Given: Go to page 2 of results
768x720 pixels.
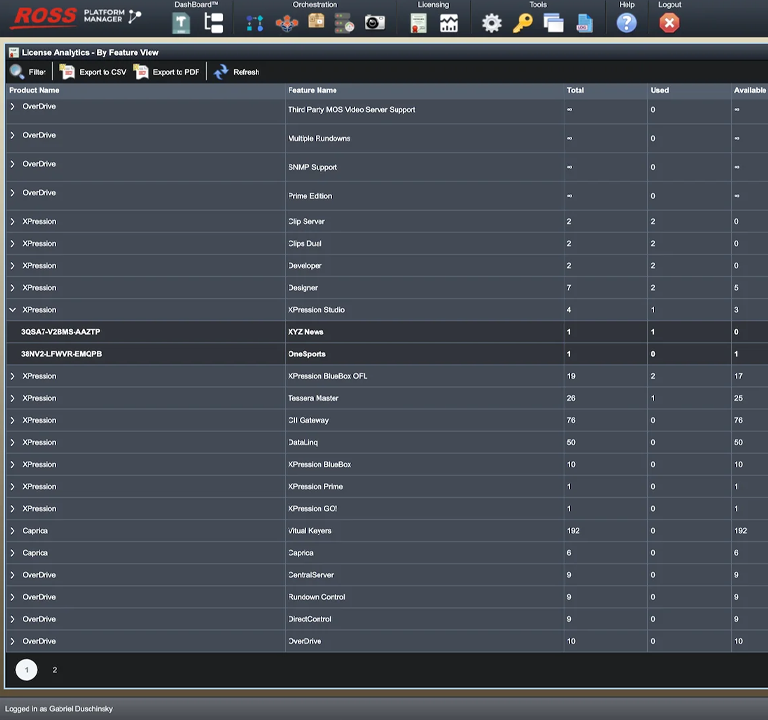Looking at the screenshot, I should [x=55, y=670].
